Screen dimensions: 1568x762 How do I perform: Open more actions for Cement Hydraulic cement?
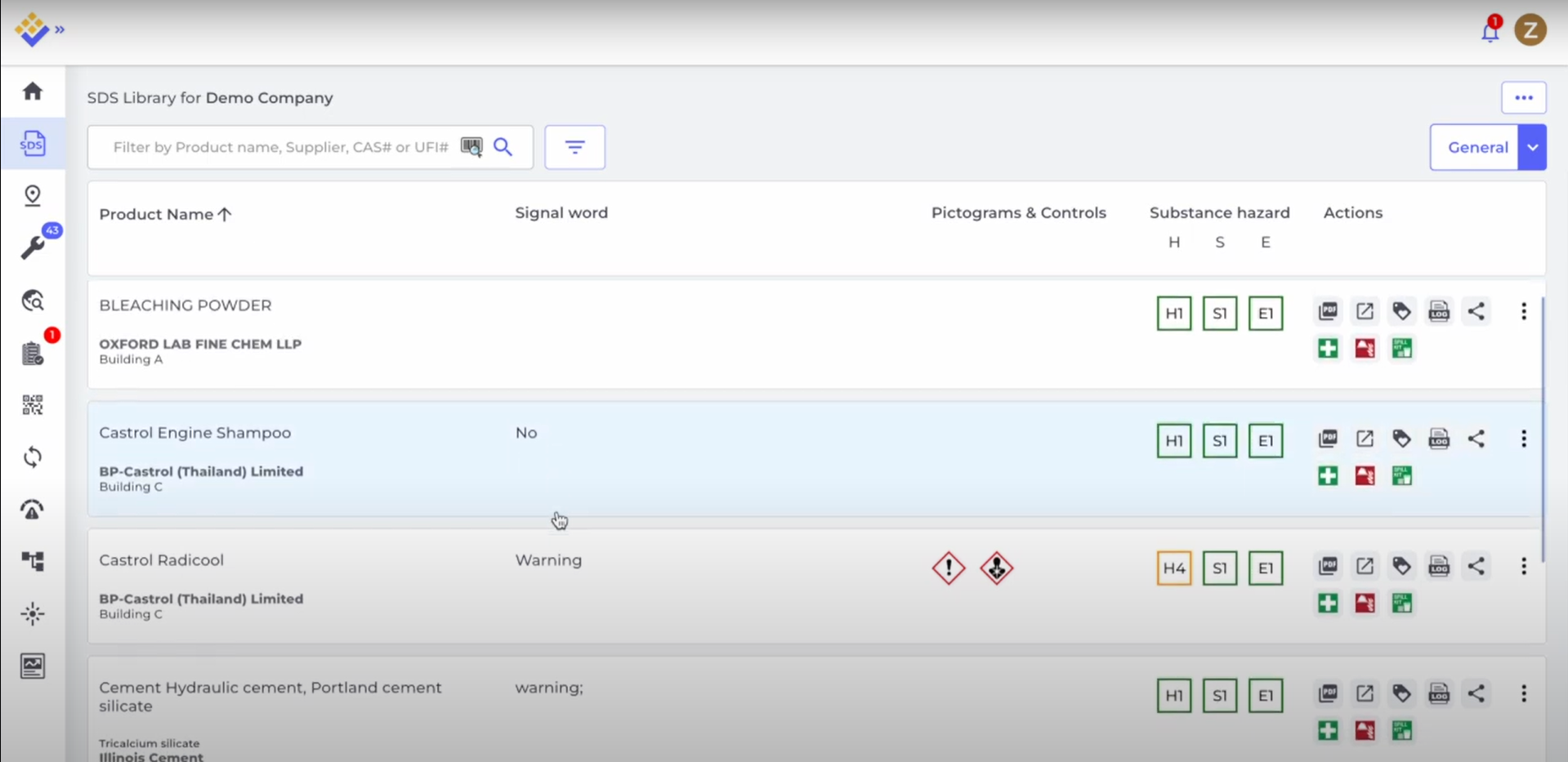pyautogui.click(x=1524, y=693)
